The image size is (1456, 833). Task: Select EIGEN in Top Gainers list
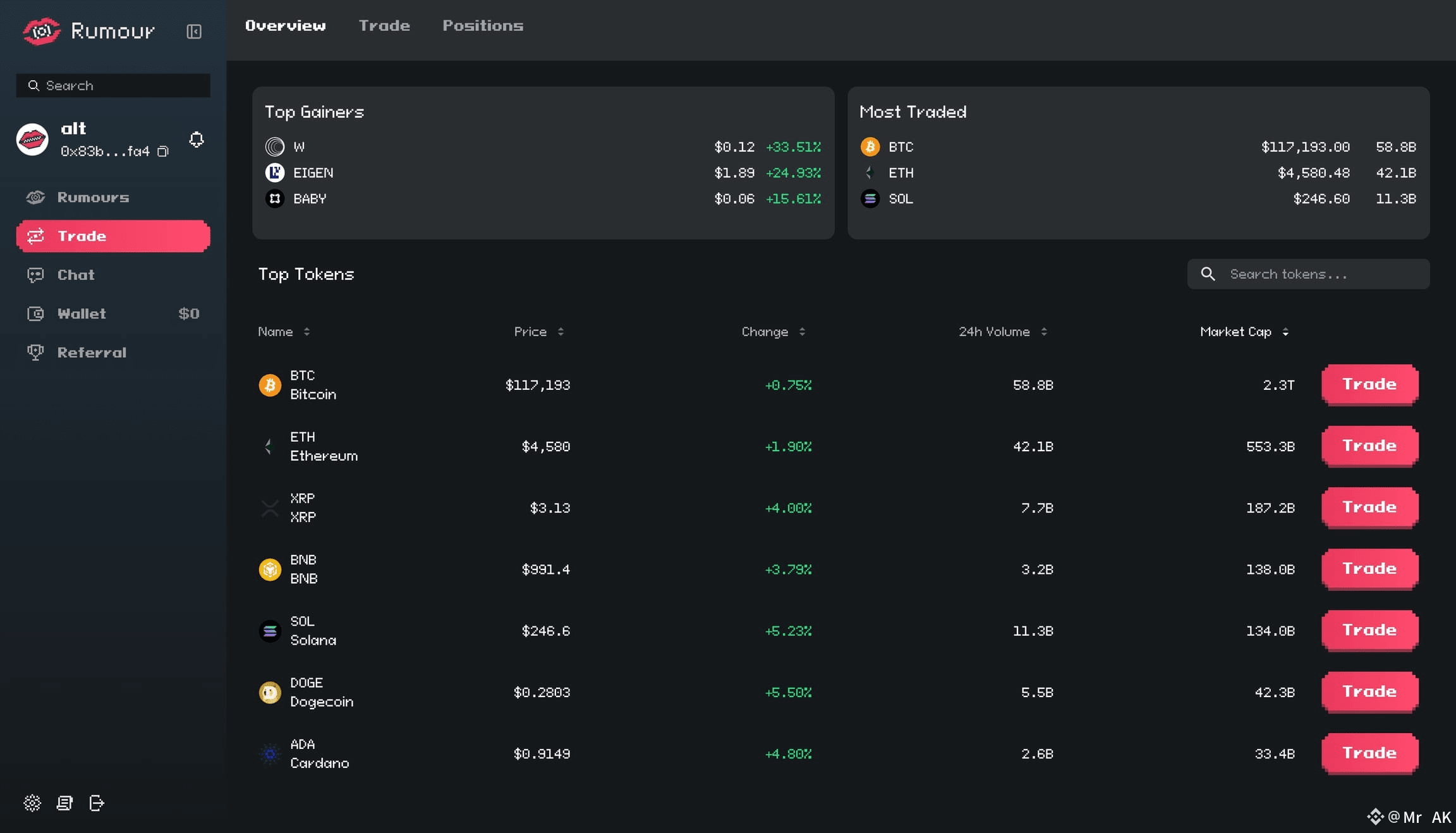(x=313, y=173)
